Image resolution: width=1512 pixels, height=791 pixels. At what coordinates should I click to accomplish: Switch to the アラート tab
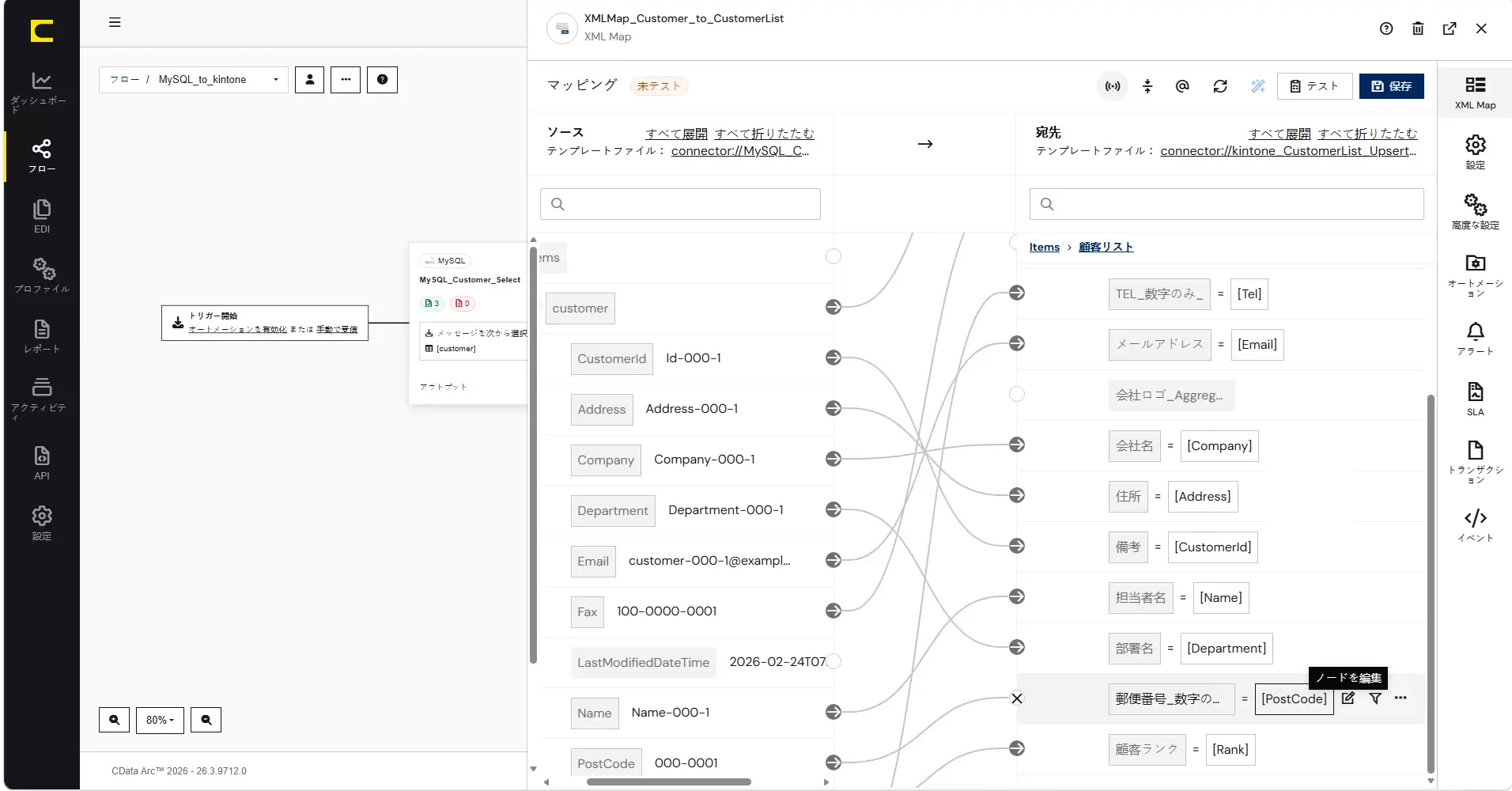pyautogui.click(x=1475, y=339)
